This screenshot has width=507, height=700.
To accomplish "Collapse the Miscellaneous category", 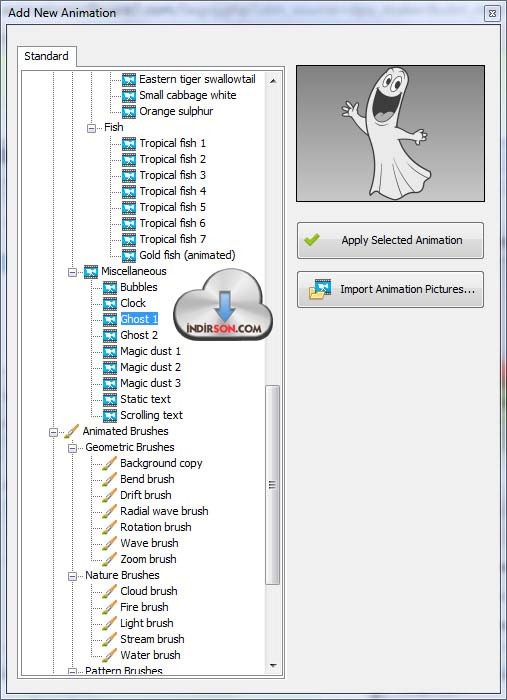I will [x=72, y=272].
